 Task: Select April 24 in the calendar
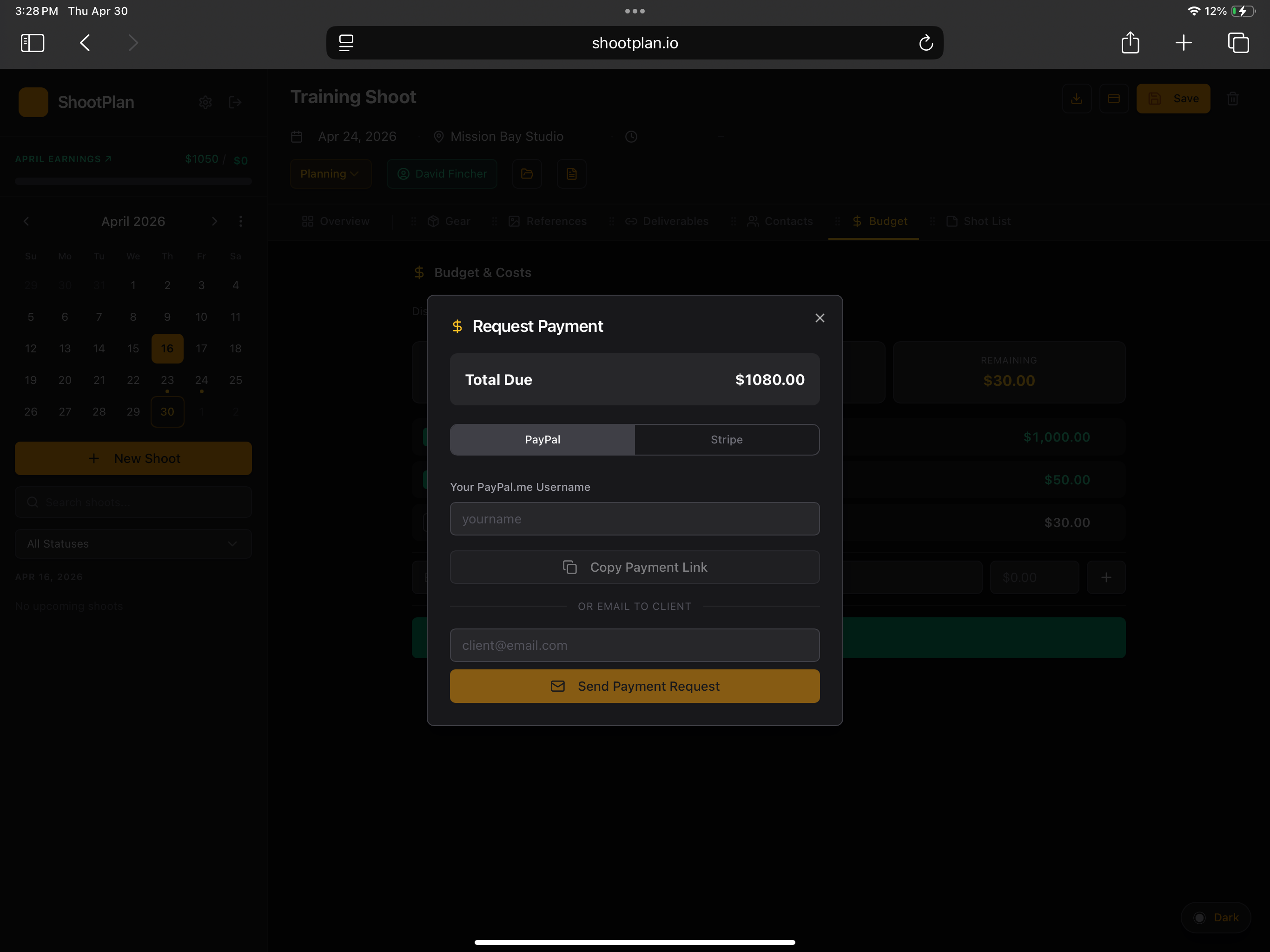pyautogui.click(x=202, y=380)
